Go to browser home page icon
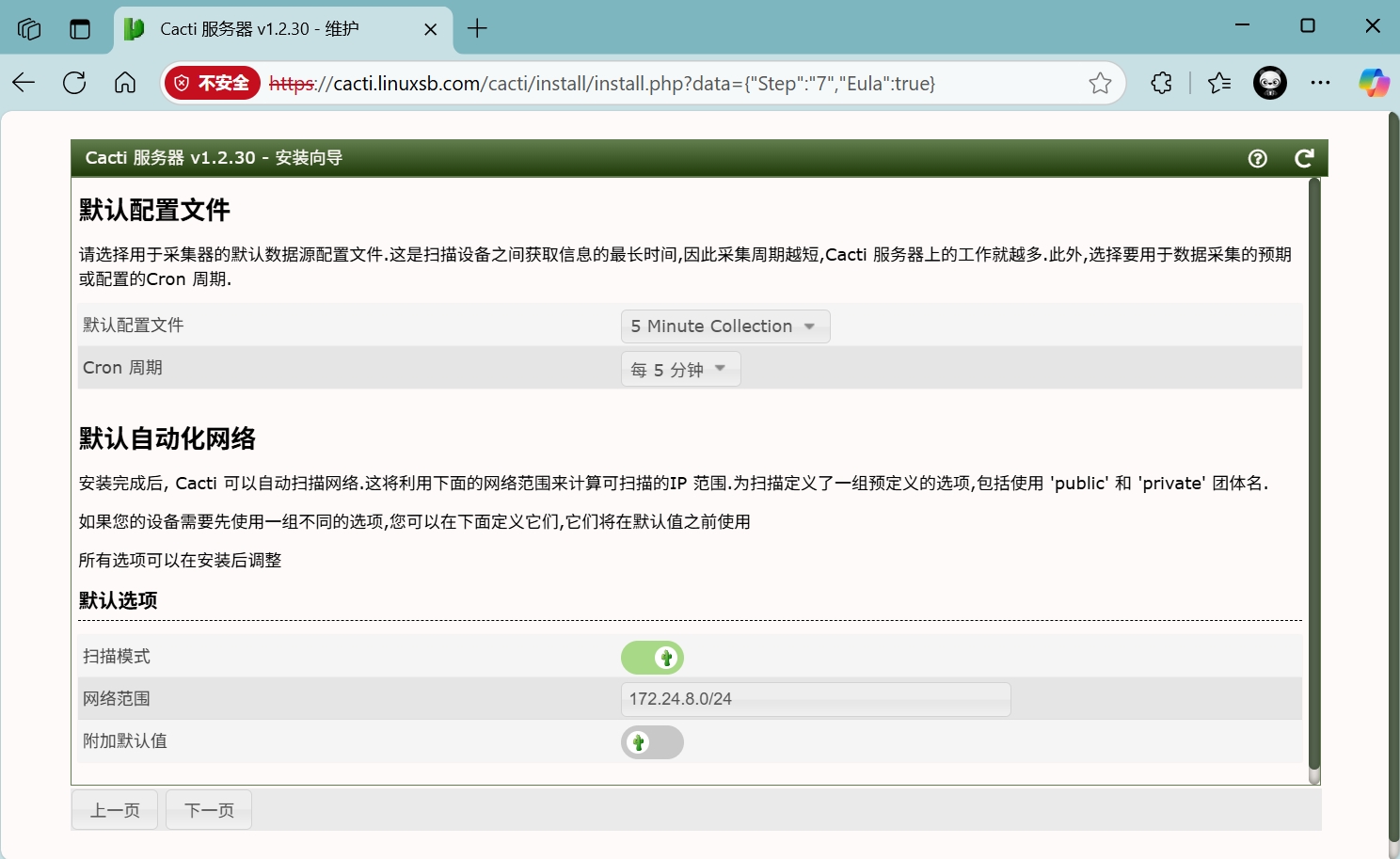This screenshot has height=859, width=1400. (x=125, y=83)
